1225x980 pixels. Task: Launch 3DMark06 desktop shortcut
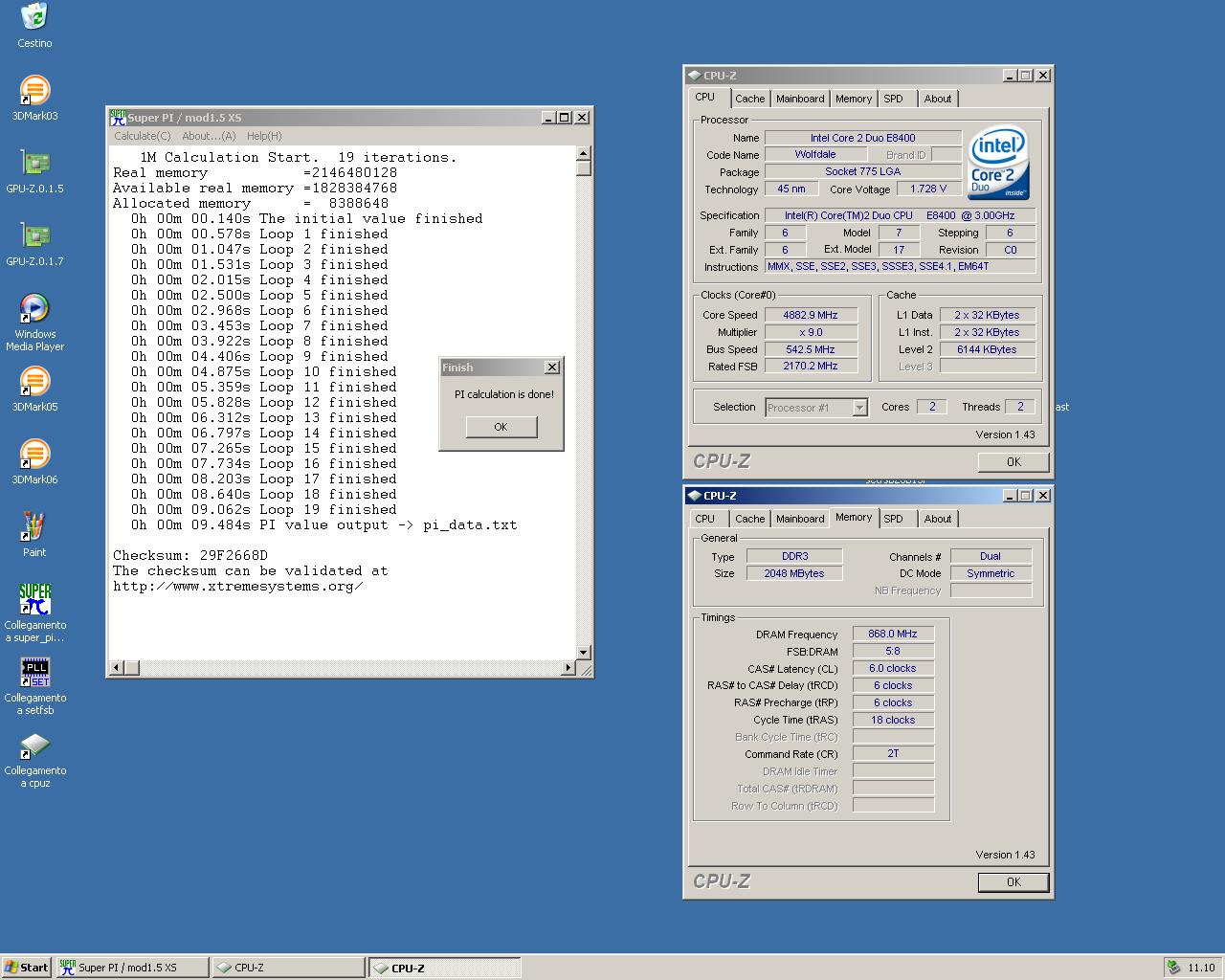coord(34,454)
